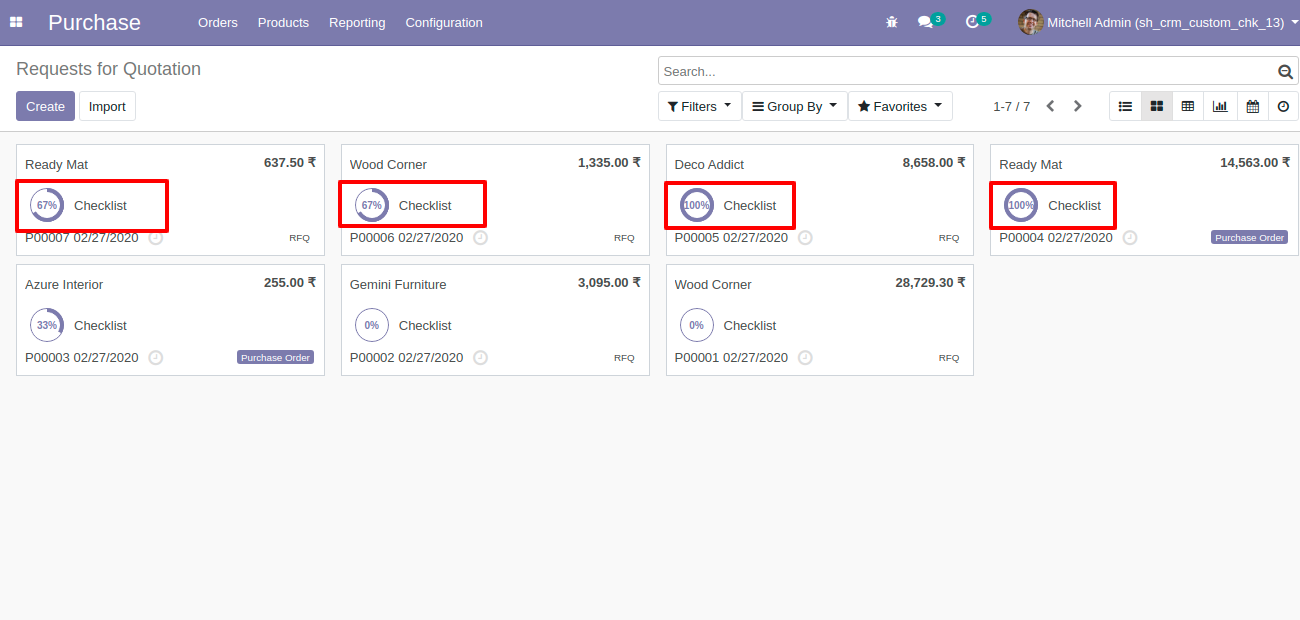Screen dimensions: 1300x620
Task: Click the 1-7 / 7 pager counter
Action: pos(1011,106)
